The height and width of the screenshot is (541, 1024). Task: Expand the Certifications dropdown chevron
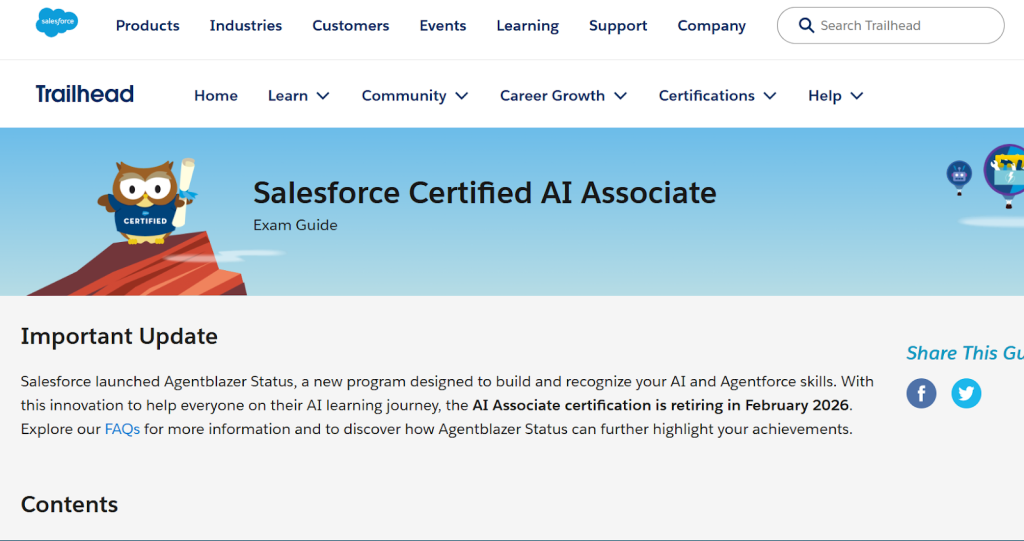click(770, 96)
